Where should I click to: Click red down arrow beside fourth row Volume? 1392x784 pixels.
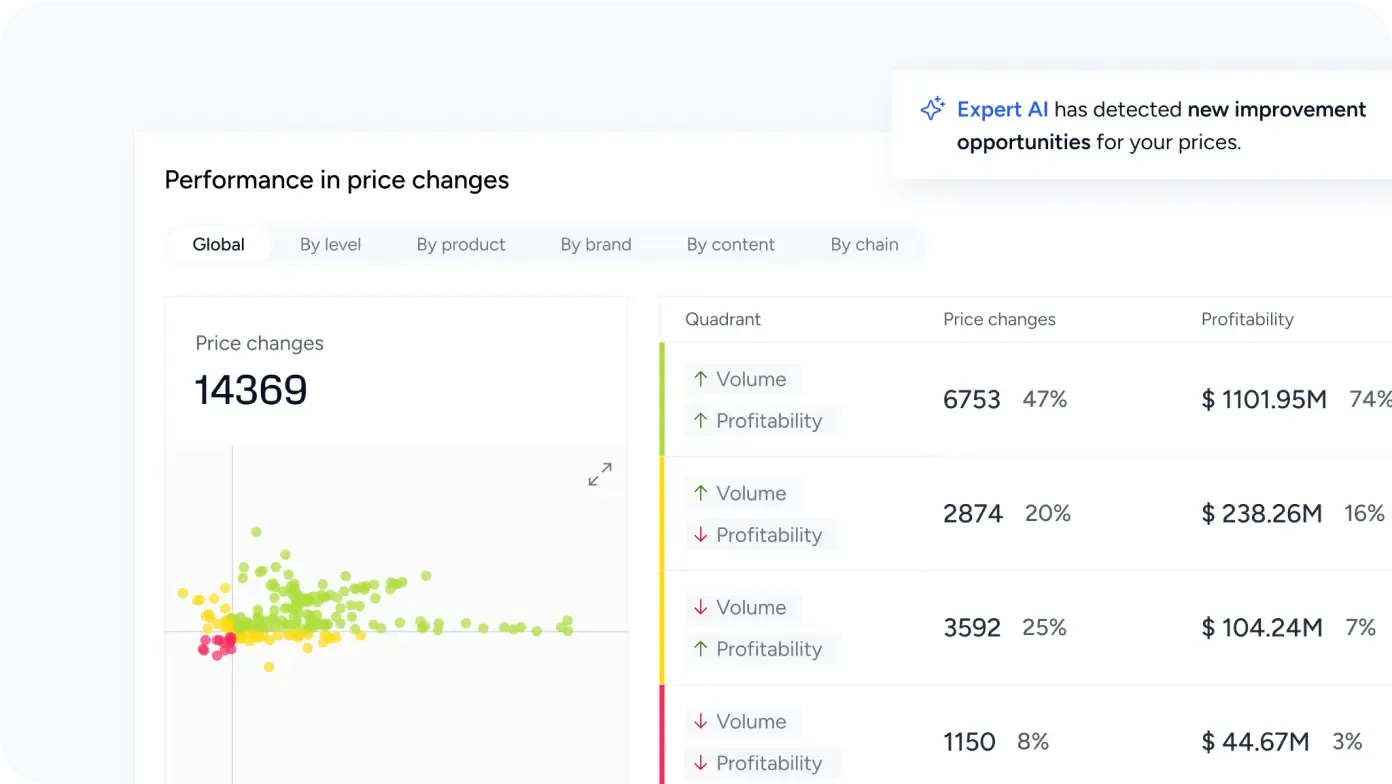(x=700, y=721)
